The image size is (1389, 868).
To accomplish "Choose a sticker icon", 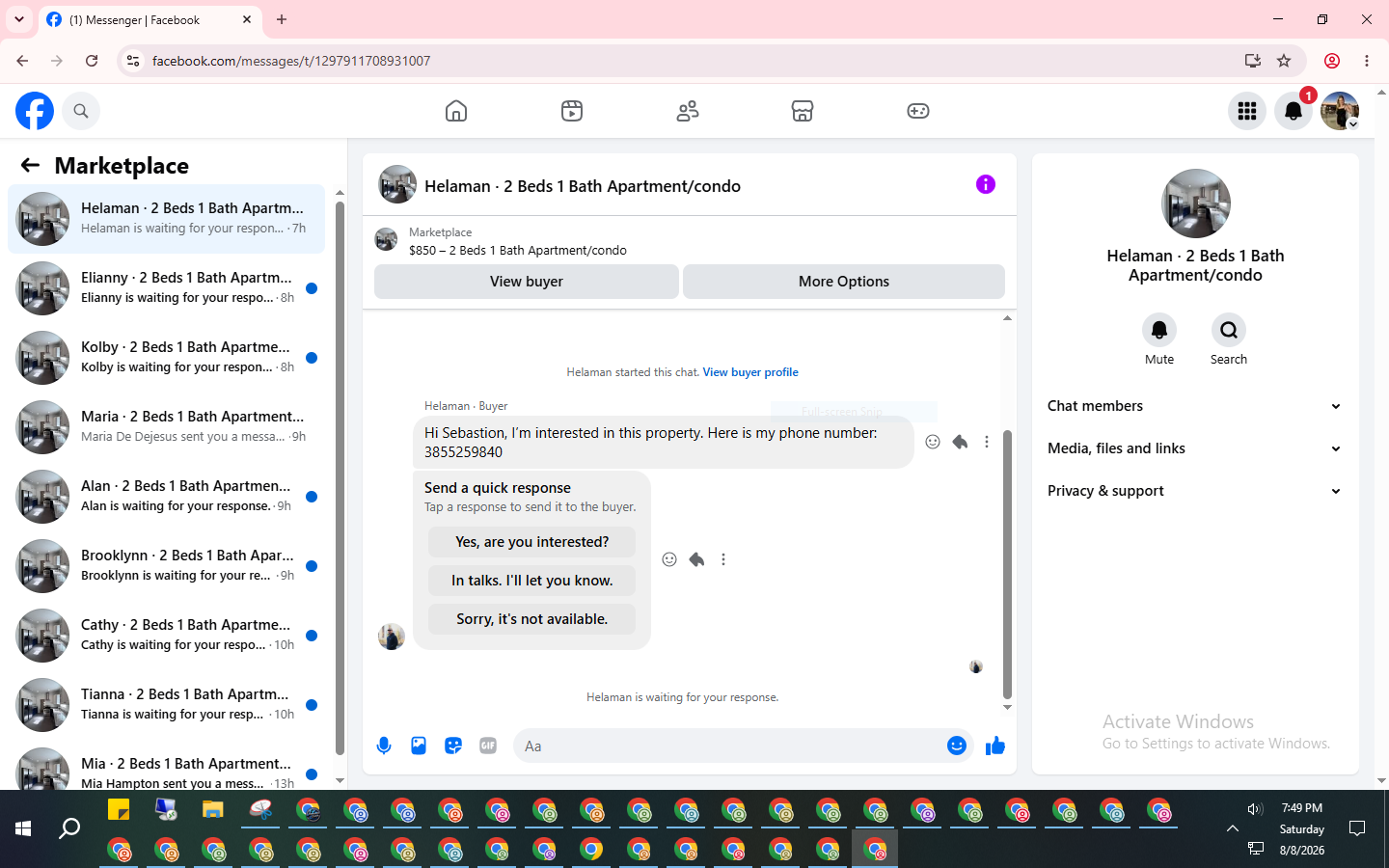I will coord(453,746).
